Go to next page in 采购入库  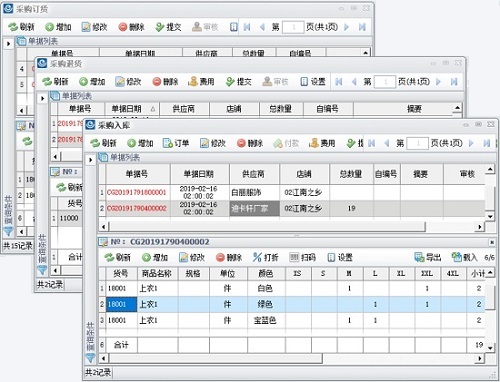point(471,143)
